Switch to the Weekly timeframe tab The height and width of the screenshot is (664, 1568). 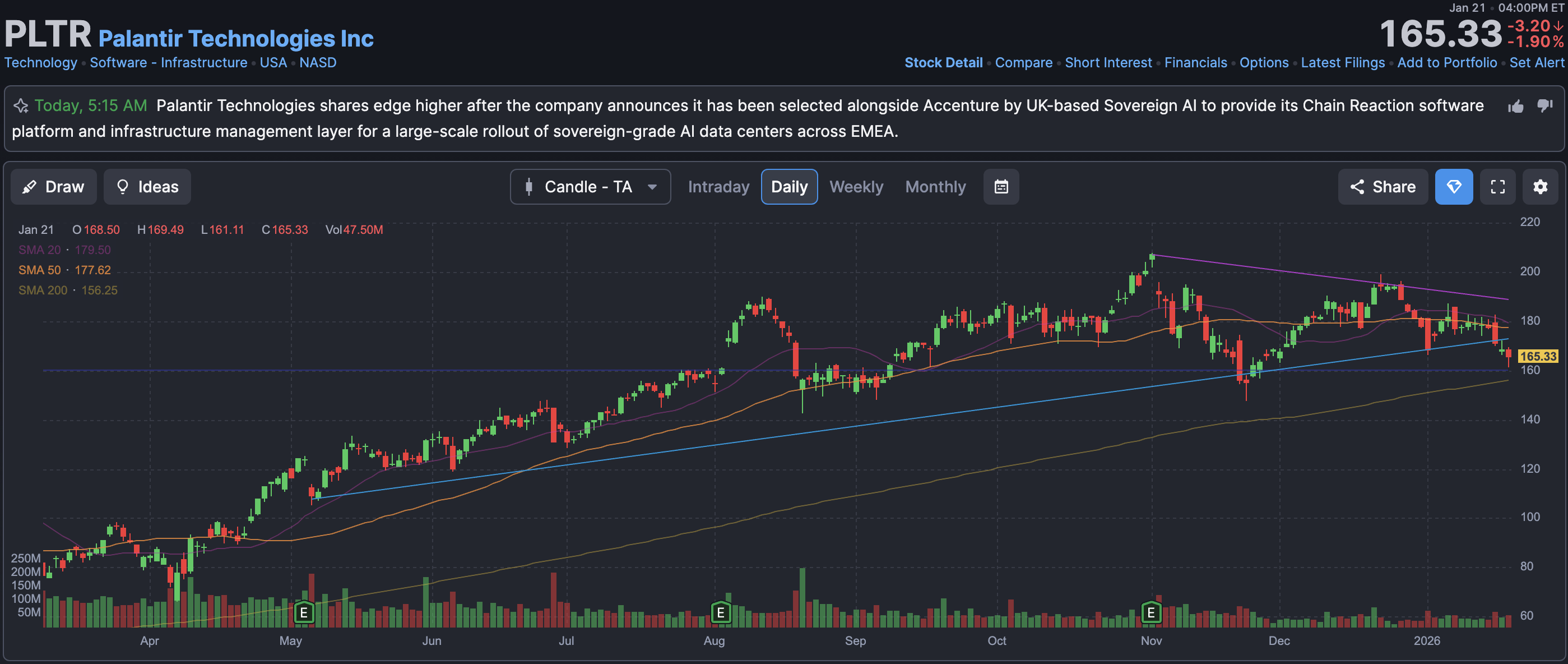pyautogui.click(x=856, y=186)
